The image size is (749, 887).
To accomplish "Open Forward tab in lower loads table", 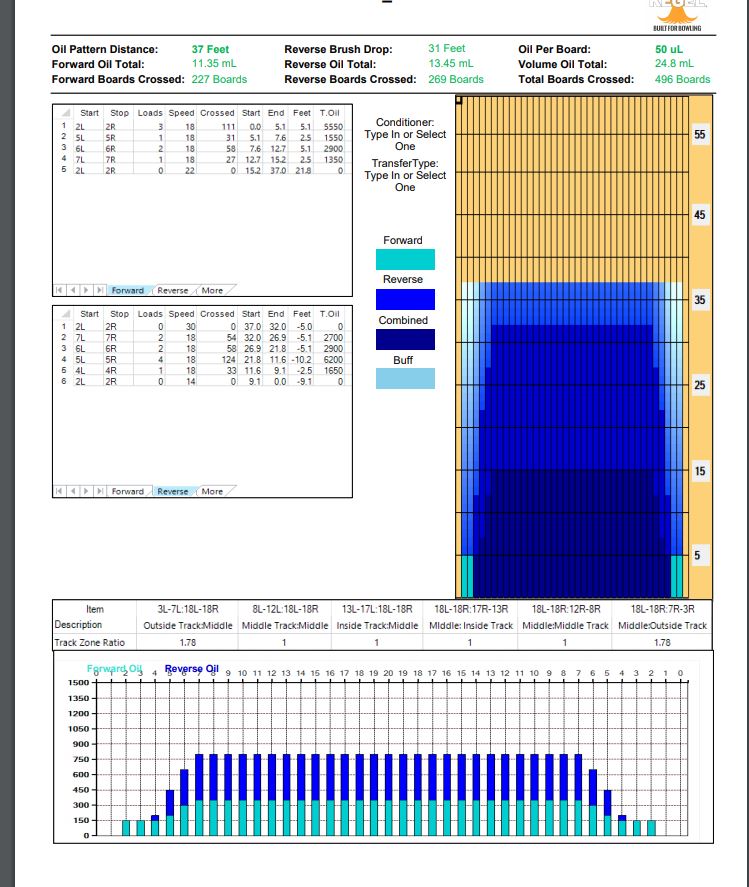I will point(128,491).
